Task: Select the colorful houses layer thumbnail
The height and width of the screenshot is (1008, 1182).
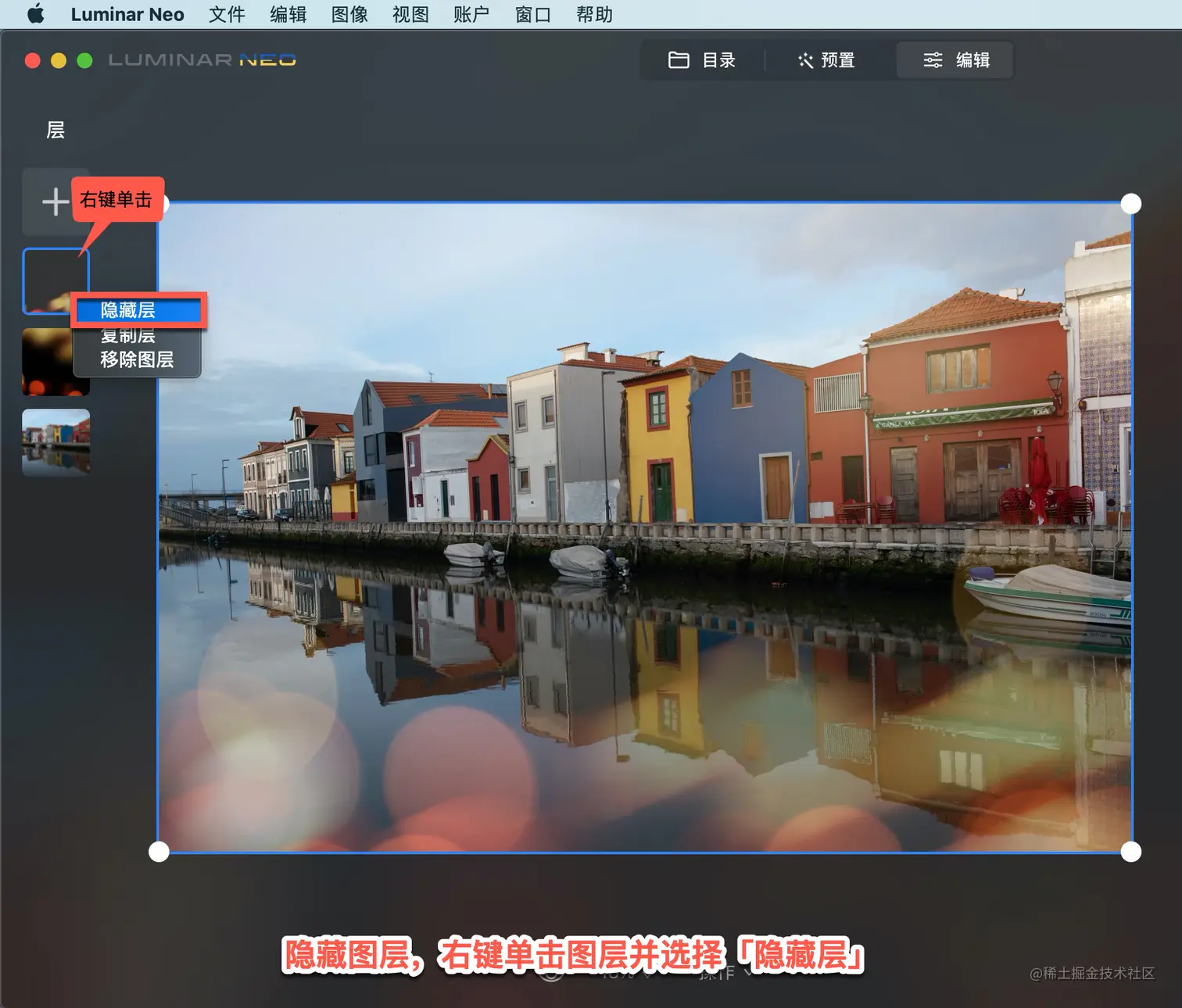Action: pos(56,442)
